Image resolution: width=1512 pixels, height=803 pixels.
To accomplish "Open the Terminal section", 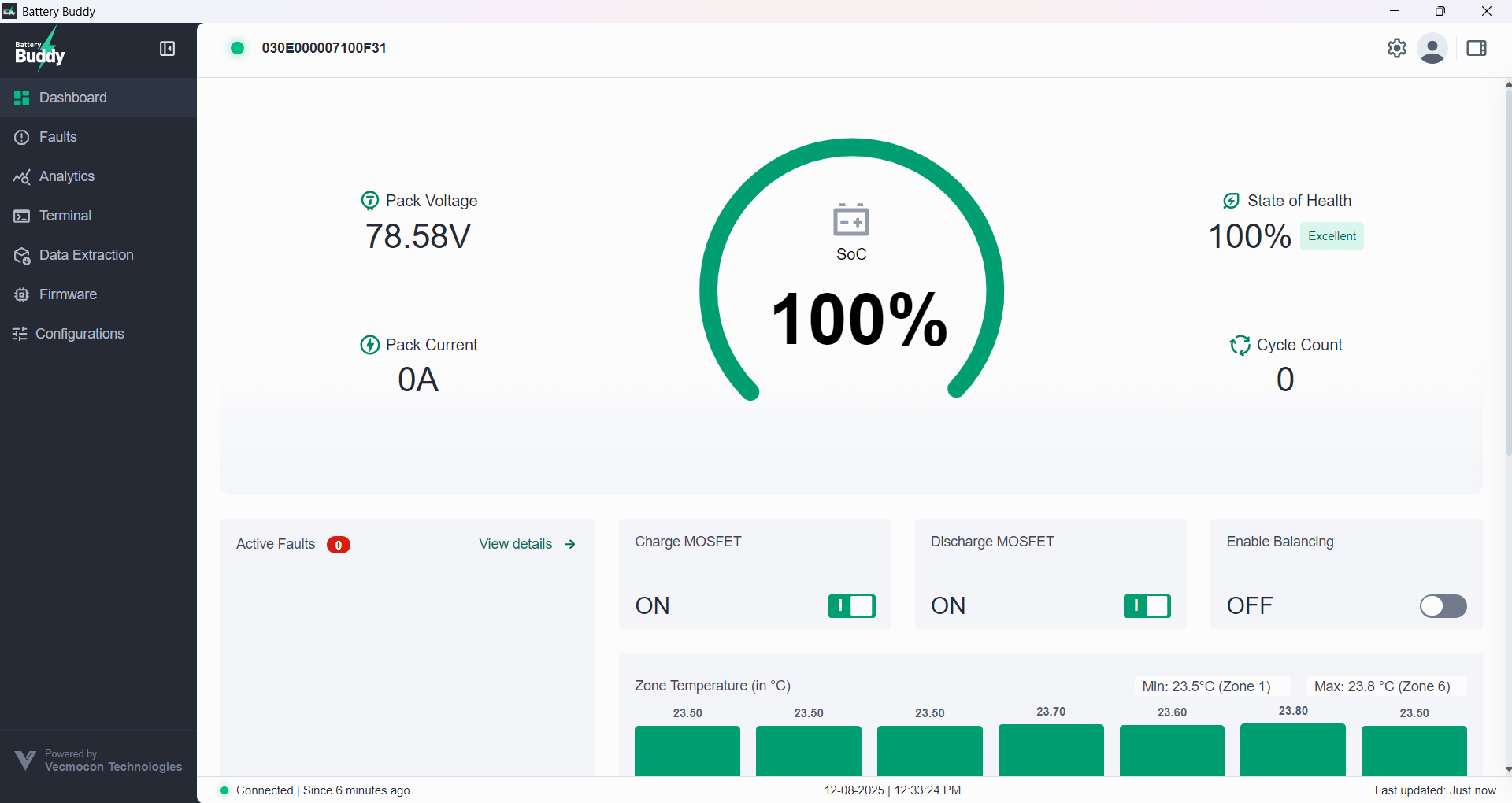I will pos(65,216).
